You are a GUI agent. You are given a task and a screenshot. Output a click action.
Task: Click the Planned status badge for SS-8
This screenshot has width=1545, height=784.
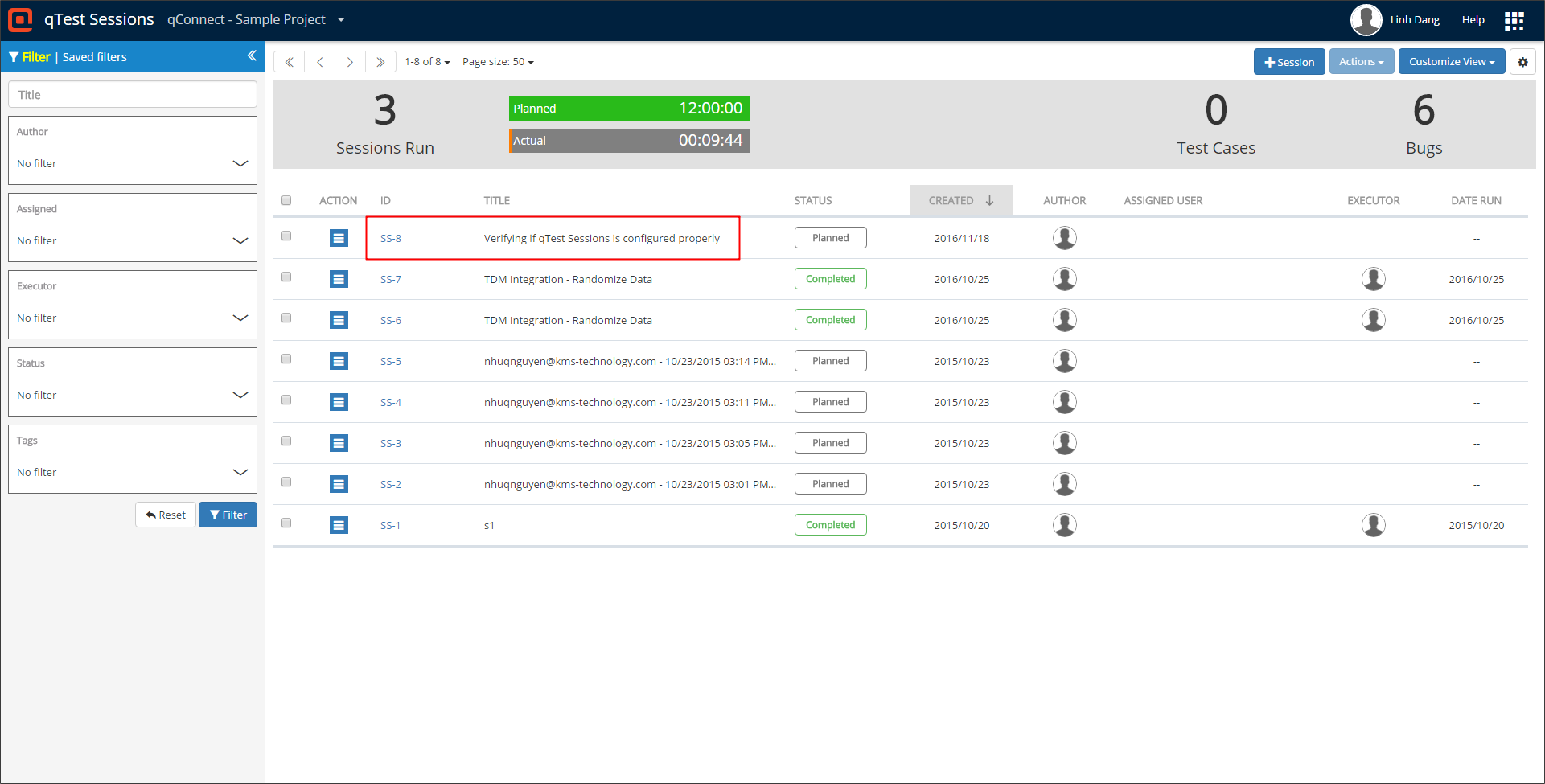coord(831,238)
